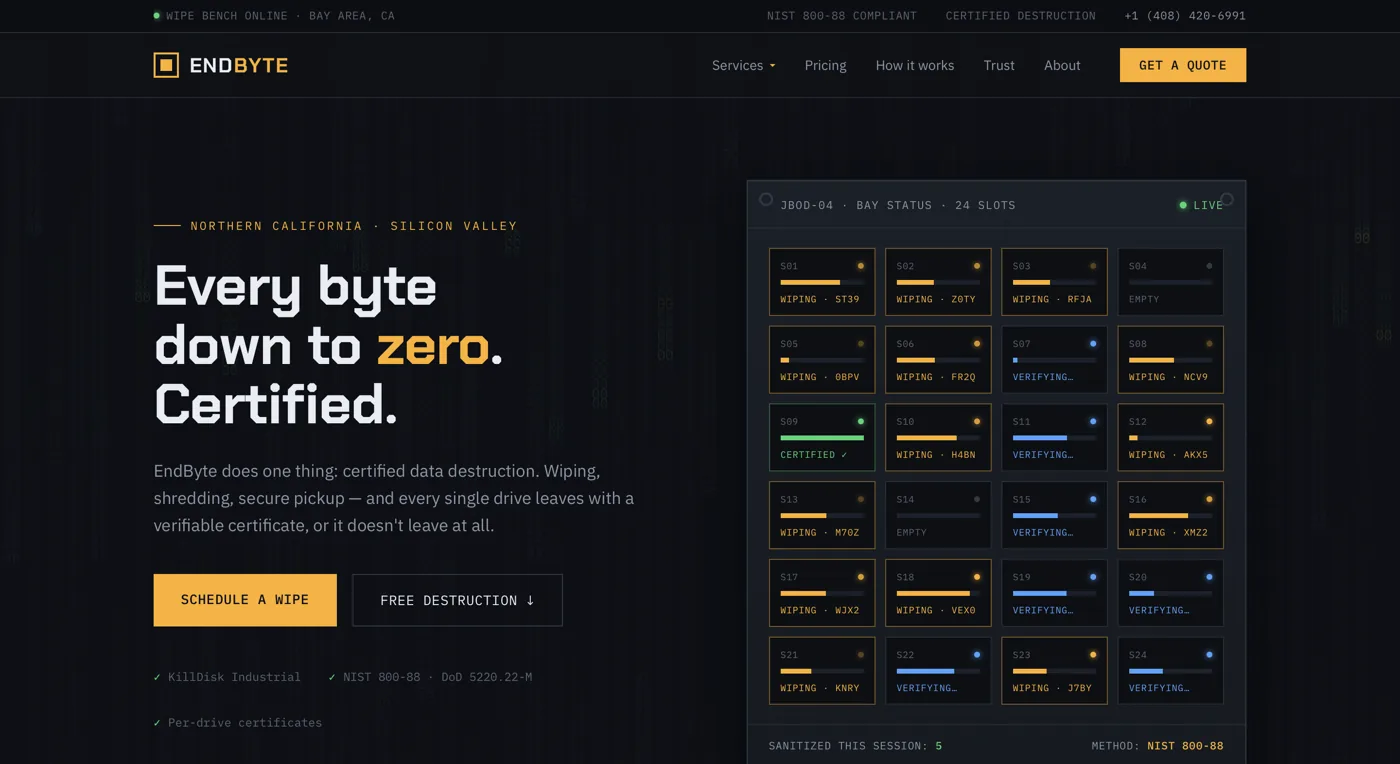Click the green wipe bench online dot
This screenshot has width=1400, height=764.
[x=157, y=16]
